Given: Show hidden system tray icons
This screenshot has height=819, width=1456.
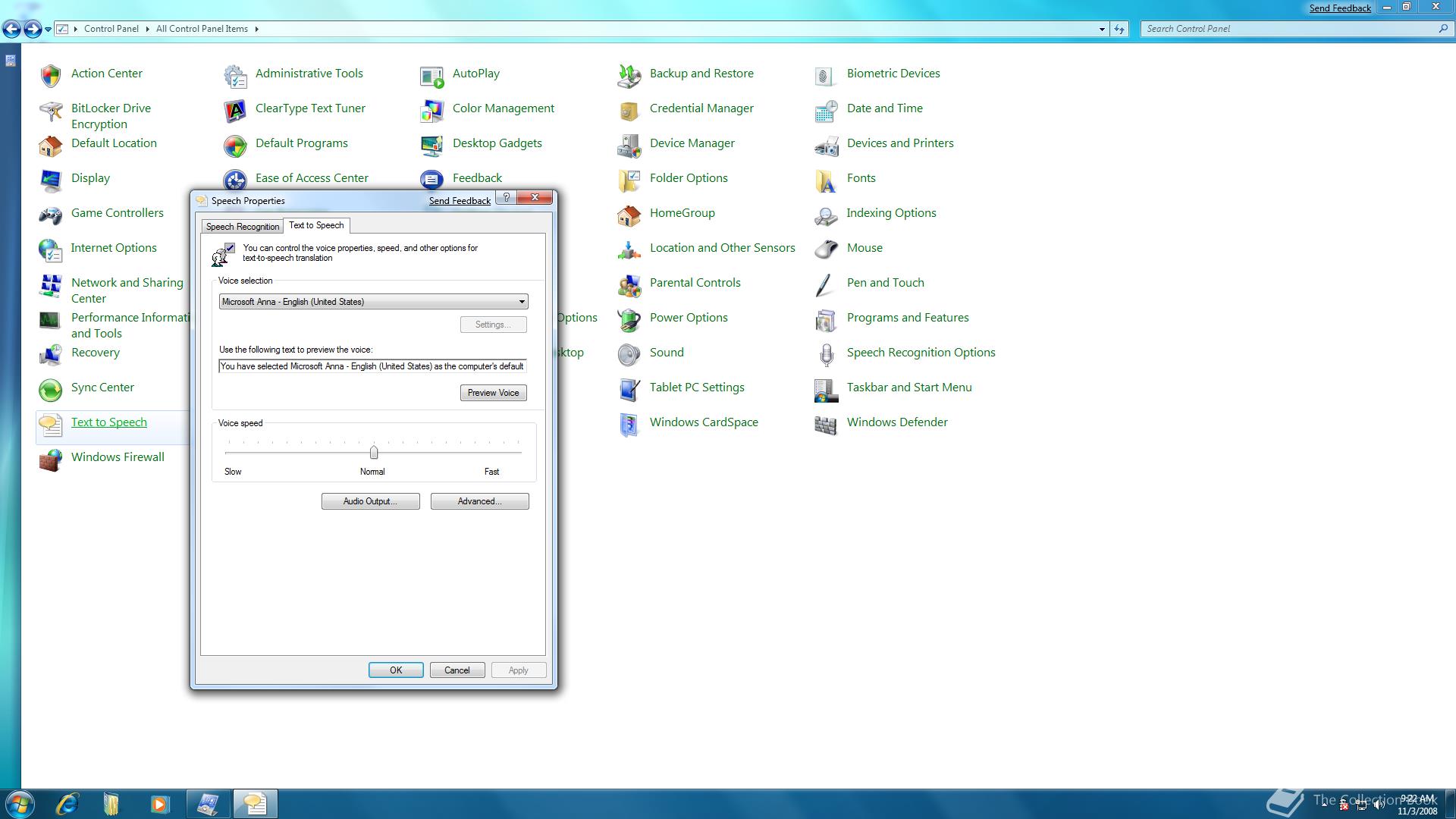Looking at the screenshot, I should (x=1325, y=805).
